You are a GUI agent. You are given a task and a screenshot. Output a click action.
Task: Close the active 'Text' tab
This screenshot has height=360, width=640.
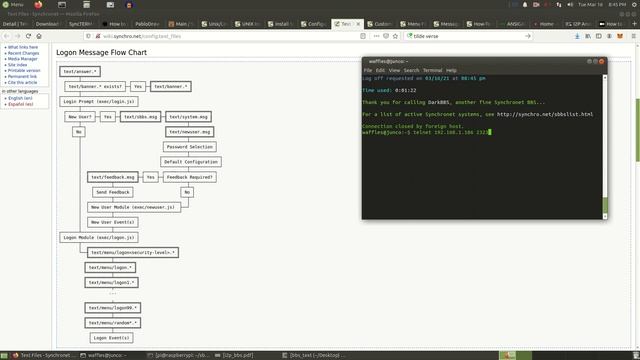tap(358, 24)
